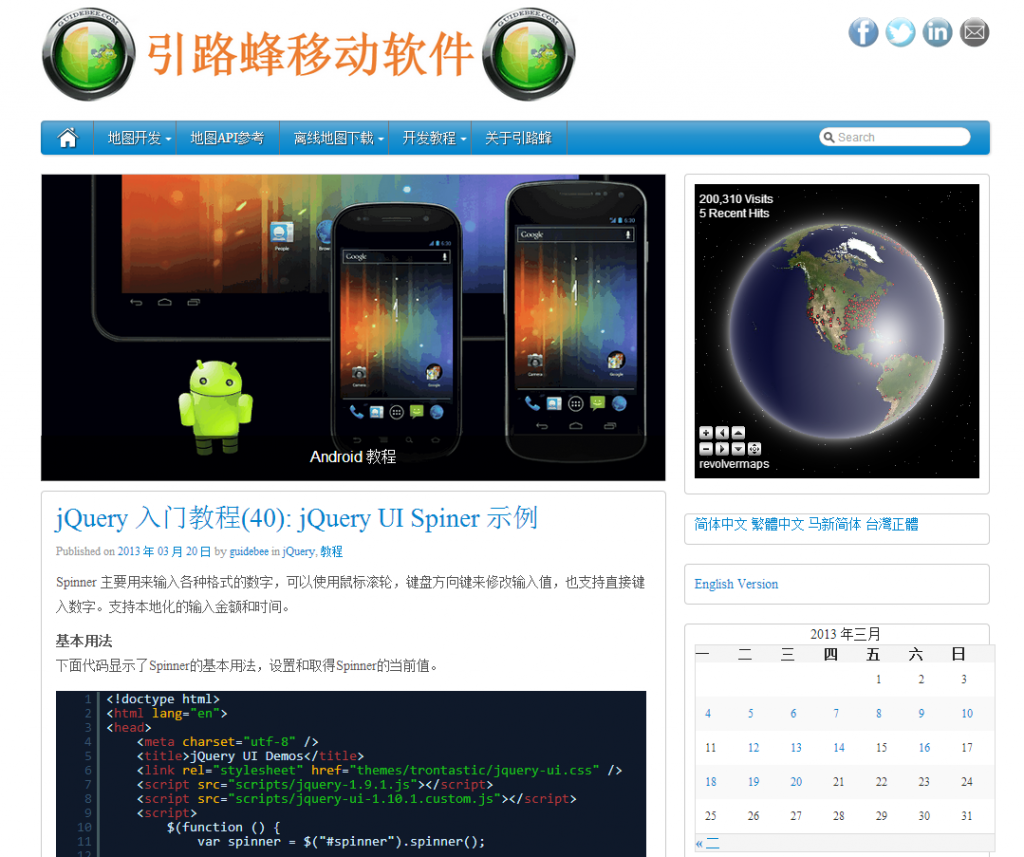Click the 5 Recent Hits text
Viewport: 1024px width, 857px height.
(x=734, y=213)
